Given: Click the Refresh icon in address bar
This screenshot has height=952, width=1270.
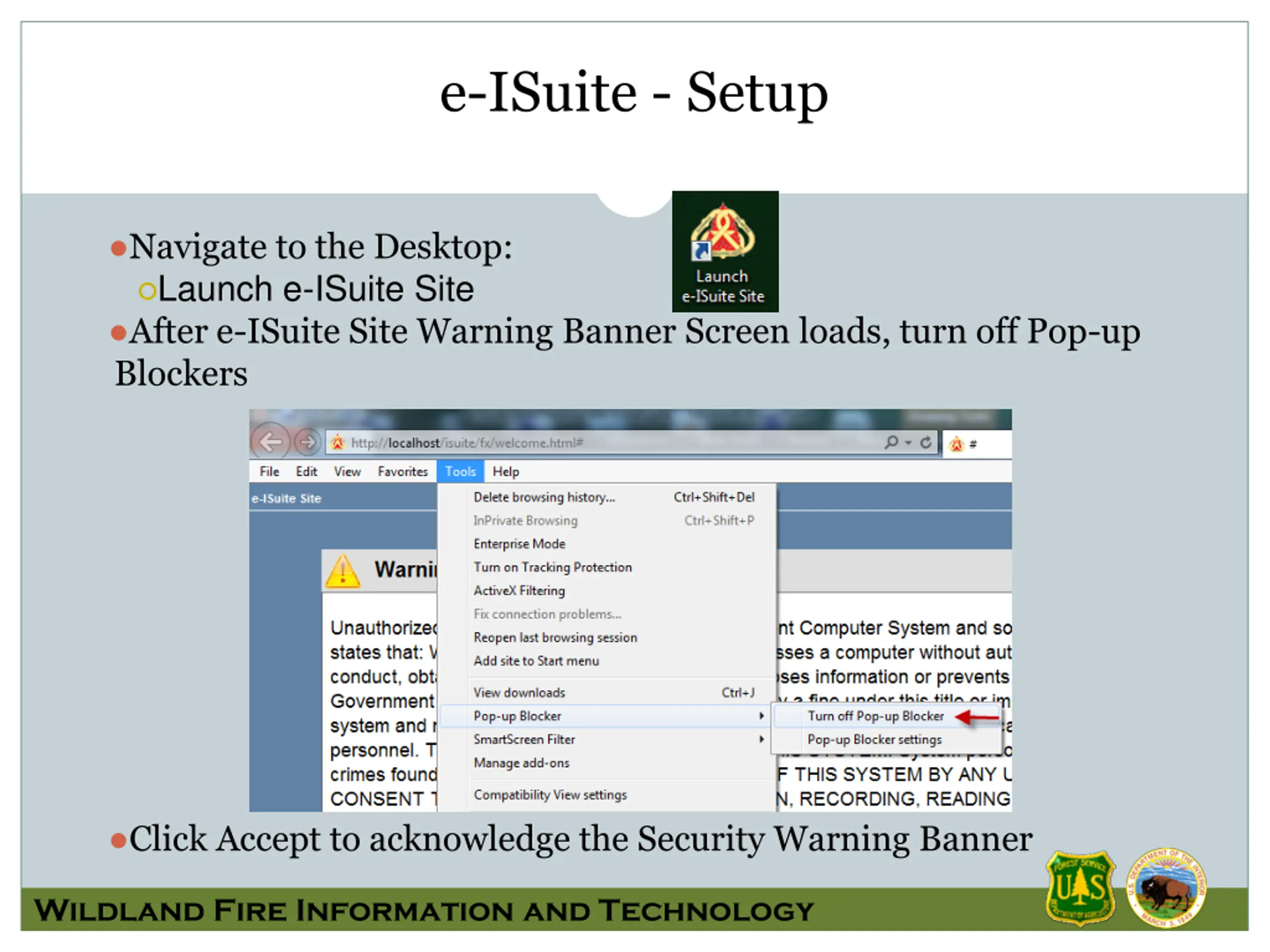Looking at the screenshot, I should [926, 442].
